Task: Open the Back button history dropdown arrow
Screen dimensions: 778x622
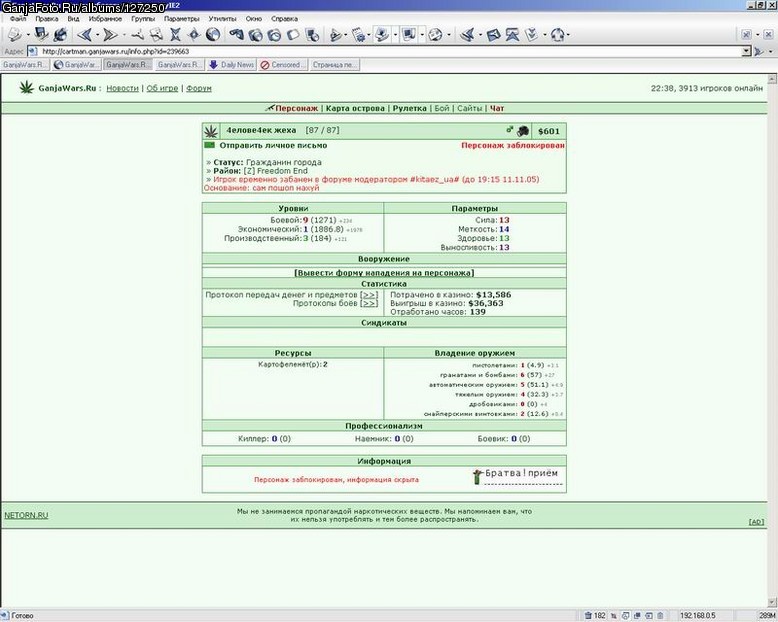Action: tap(97, 35)
